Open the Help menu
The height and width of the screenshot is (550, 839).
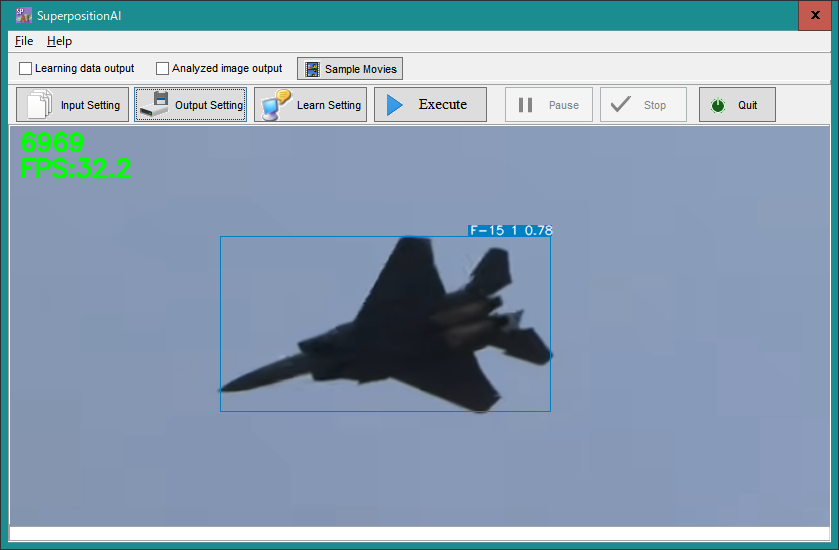tap(59, 41)
